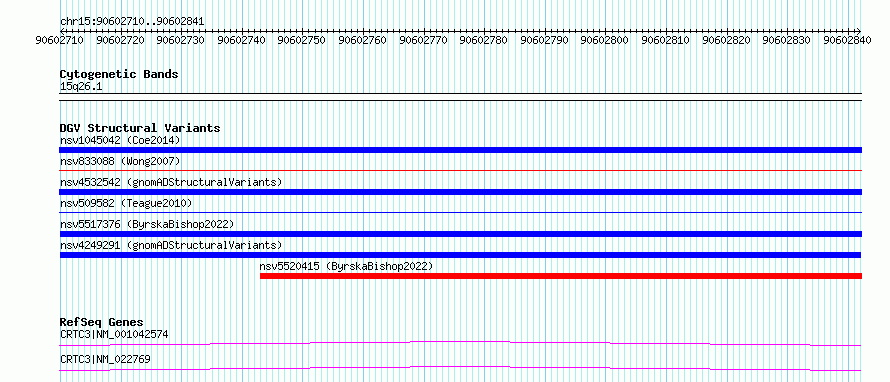Click the blue bar of nsv4249291
Viewport: 890px width, 382px height.
coord(461,255)
